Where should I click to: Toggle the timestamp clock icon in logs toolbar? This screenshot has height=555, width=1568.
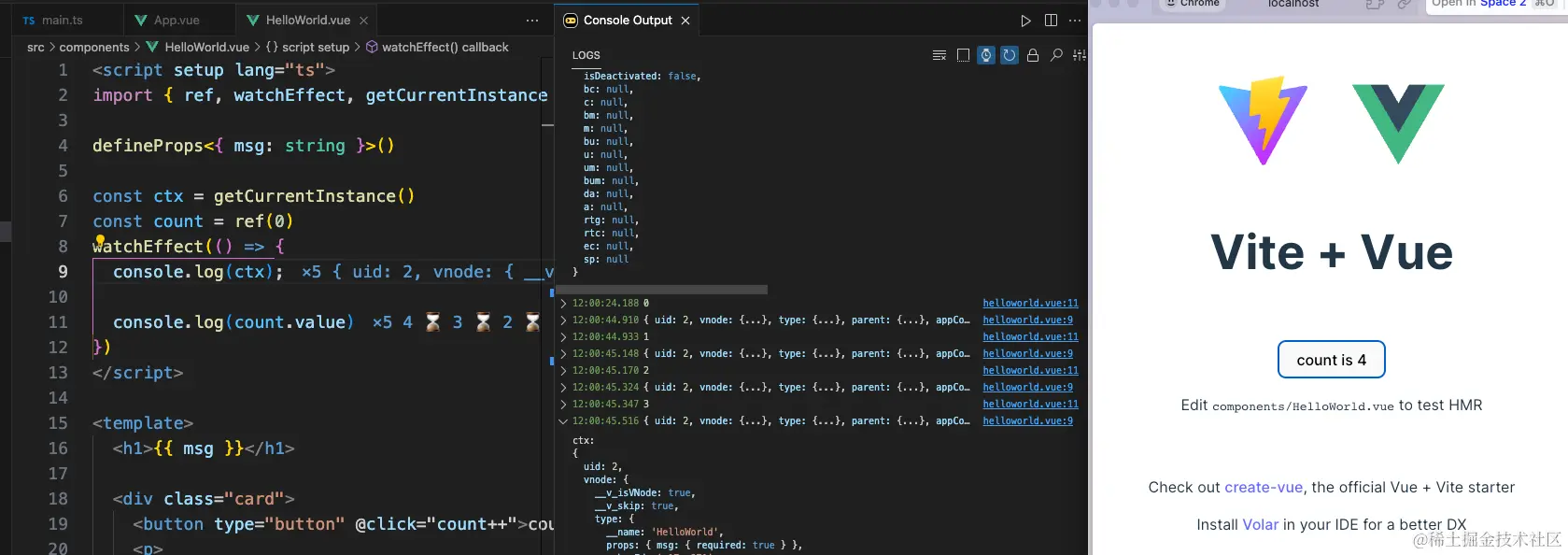(986, 55)
